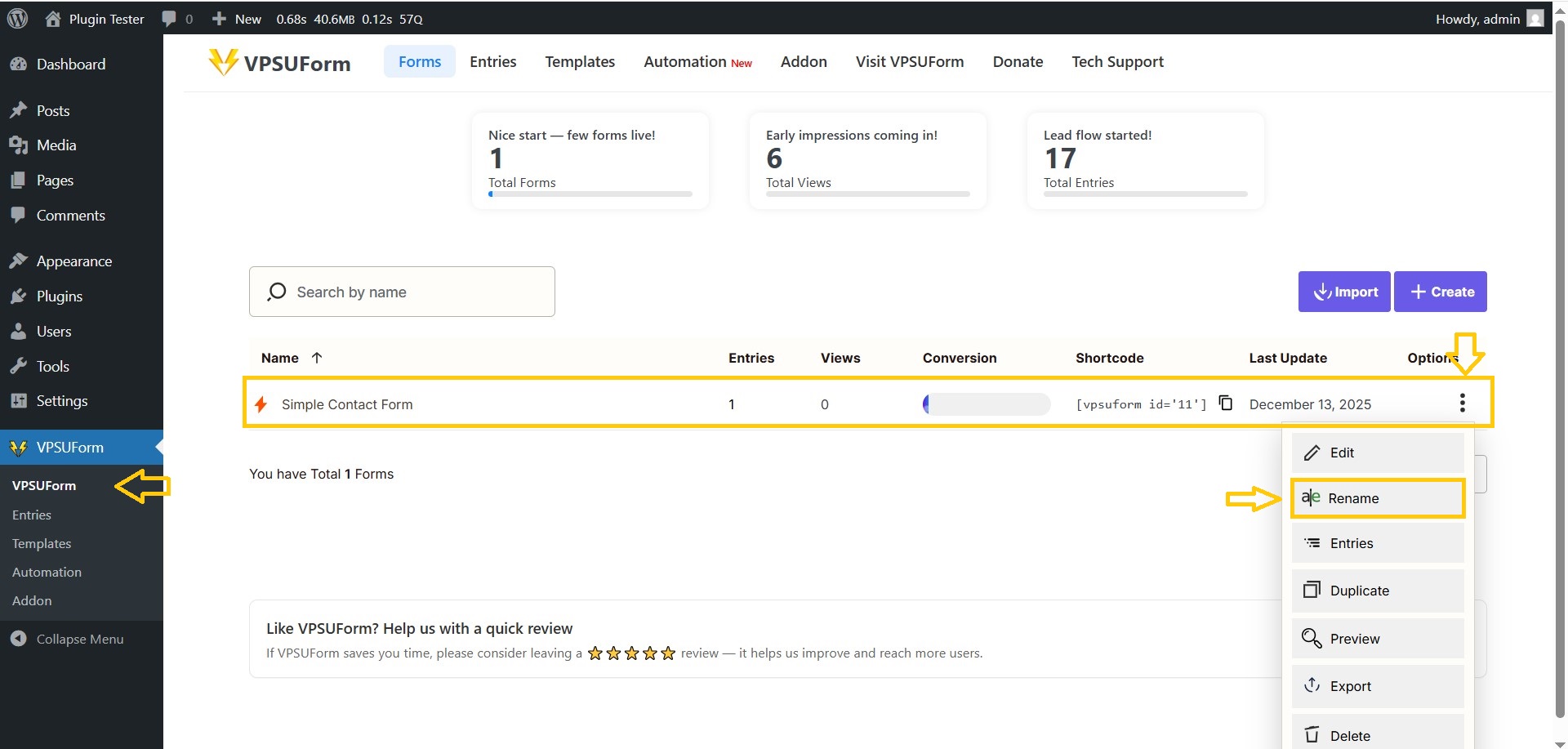Sort forms by Name column arrow
This screenshot has height=749, width=1568.
(x=317, y=358)
